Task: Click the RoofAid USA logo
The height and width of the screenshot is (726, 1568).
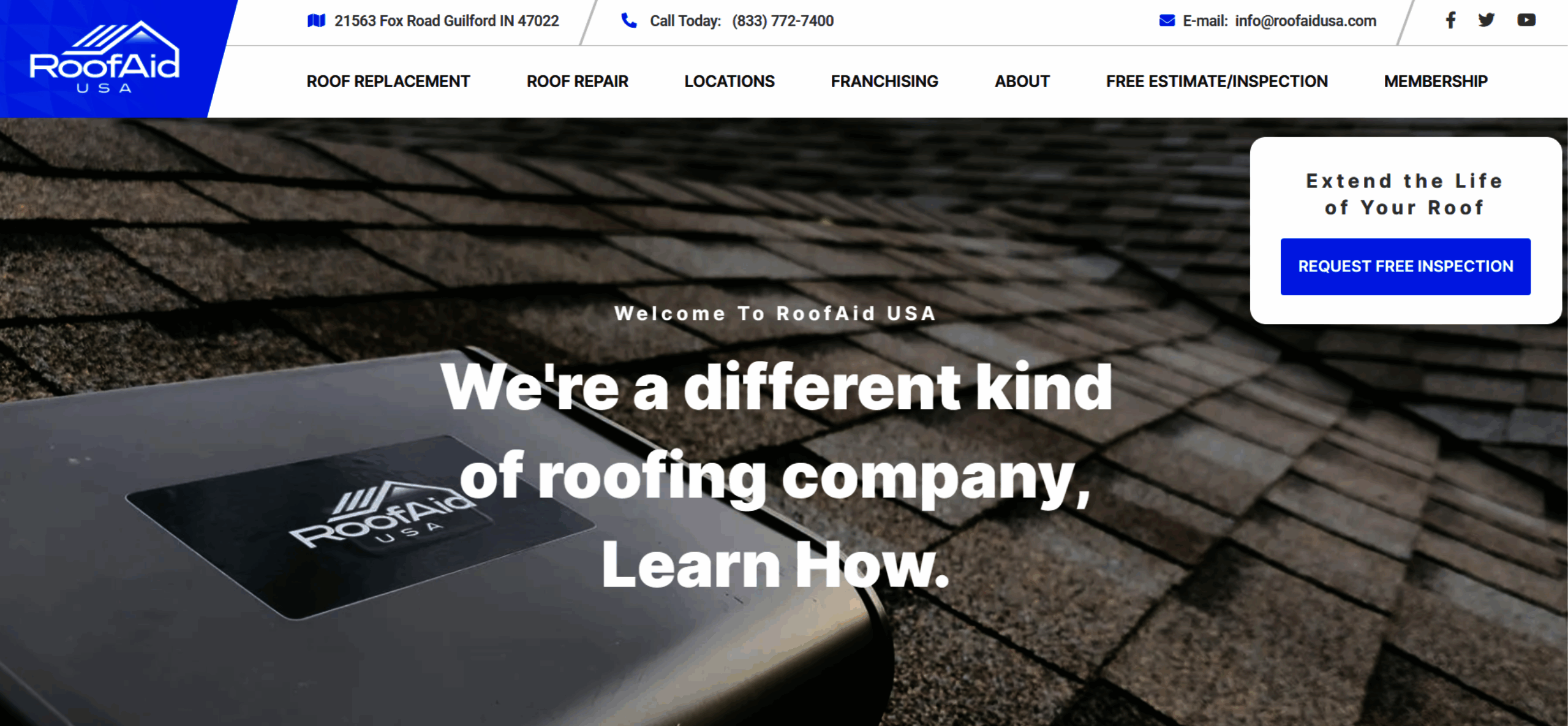Action: (x=105, y=58)
